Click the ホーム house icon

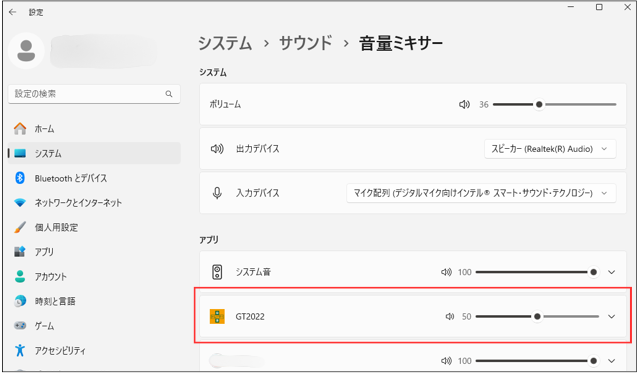point(20,129)
